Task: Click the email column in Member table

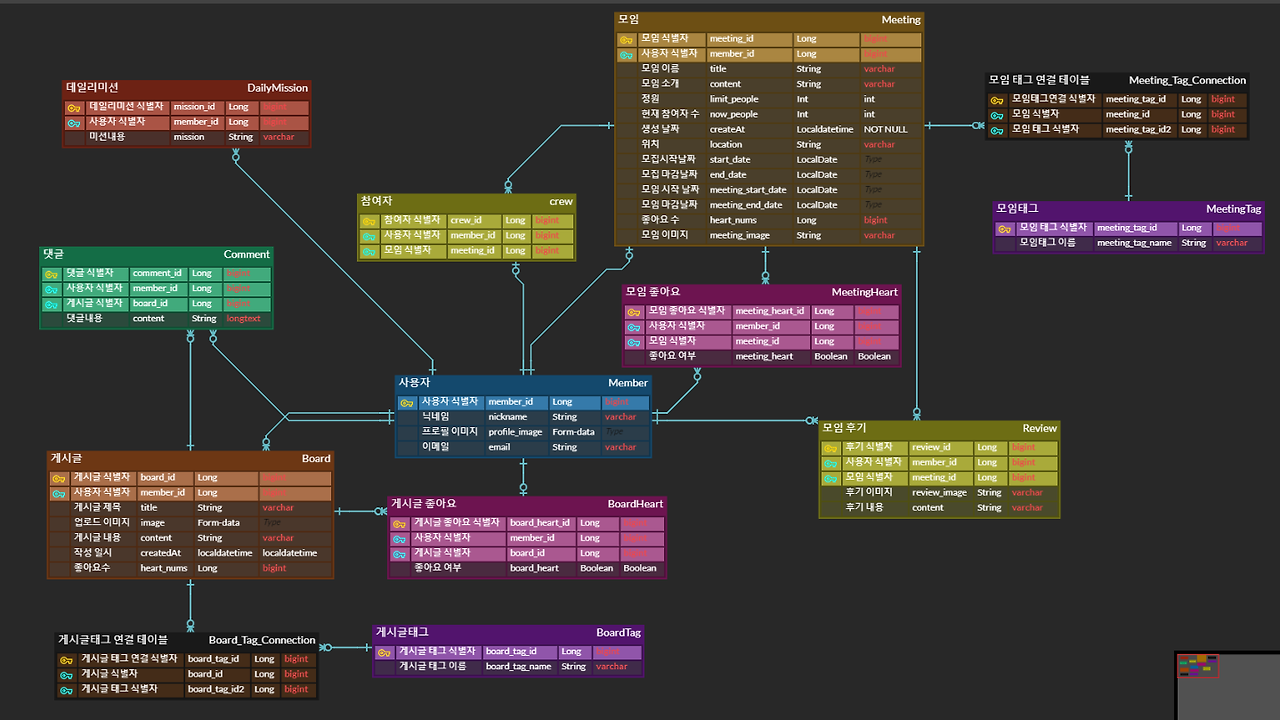Action: [499, 447]
